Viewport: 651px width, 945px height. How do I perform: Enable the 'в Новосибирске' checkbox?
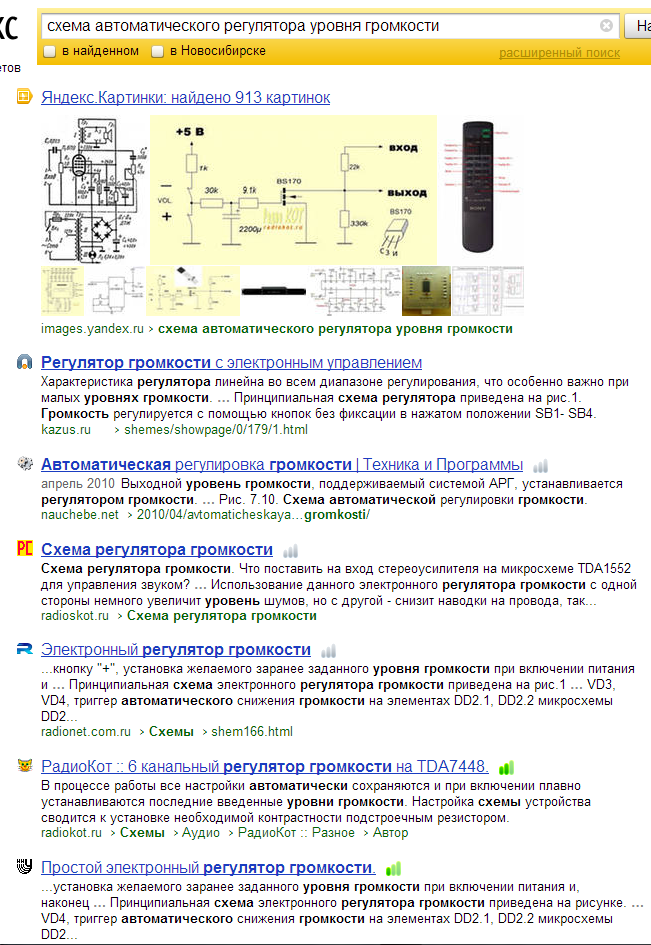coord(157,51)
